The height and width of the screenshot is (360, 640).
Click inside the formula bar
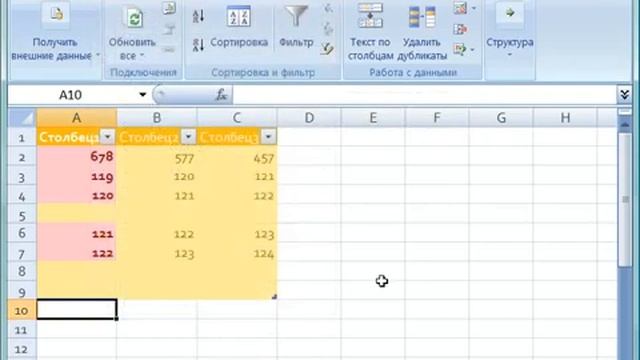(x=424, y=95)
